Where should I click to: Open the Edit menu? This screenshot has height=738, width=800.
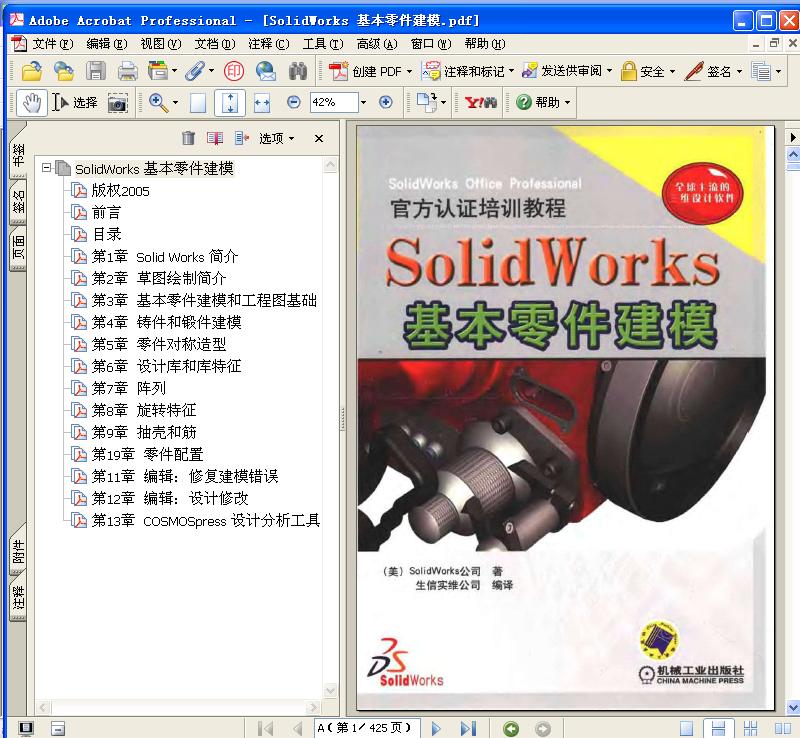pos(107,44)
